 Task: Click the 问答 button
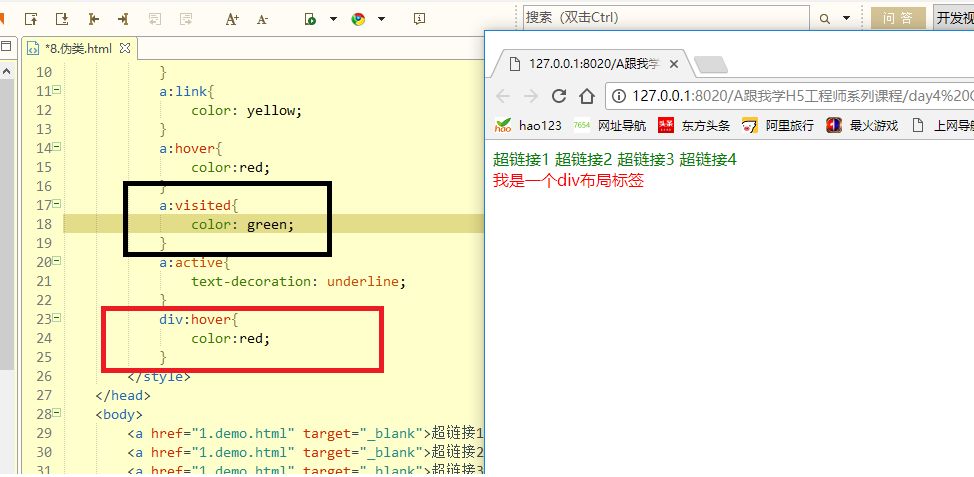(x=898, y=18)
